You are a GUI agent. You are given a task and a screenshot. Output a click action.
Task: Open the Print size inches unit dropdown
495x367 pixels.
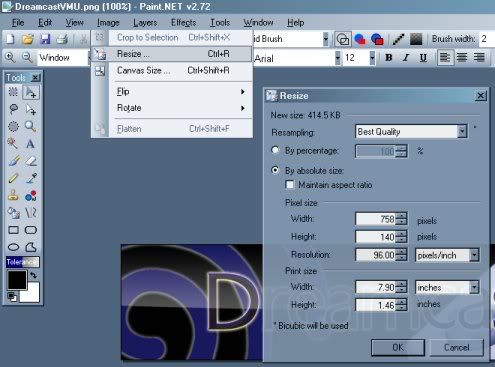pyautogui.click(x=474, y=287)
